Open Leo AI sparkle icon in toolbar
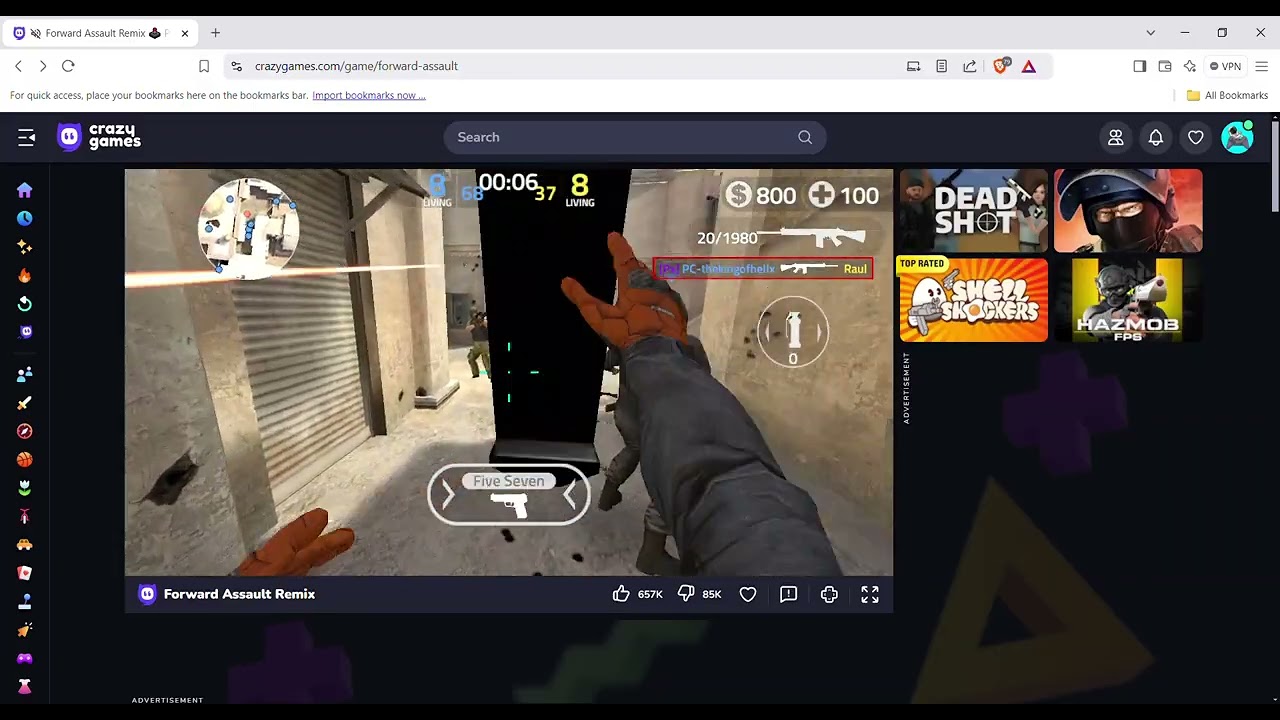The height and width of the screenshot is (720, 1280). 1190,66
